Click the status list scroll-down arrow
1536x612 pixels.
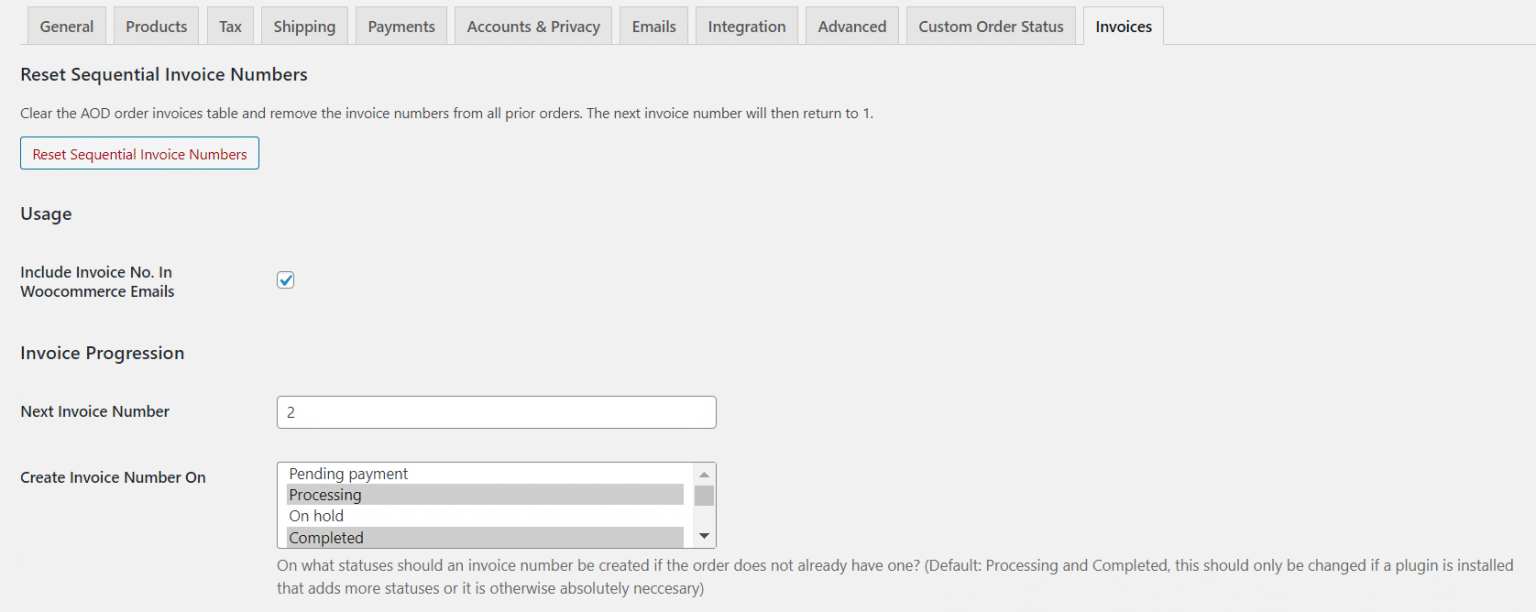tap(705, 537)
